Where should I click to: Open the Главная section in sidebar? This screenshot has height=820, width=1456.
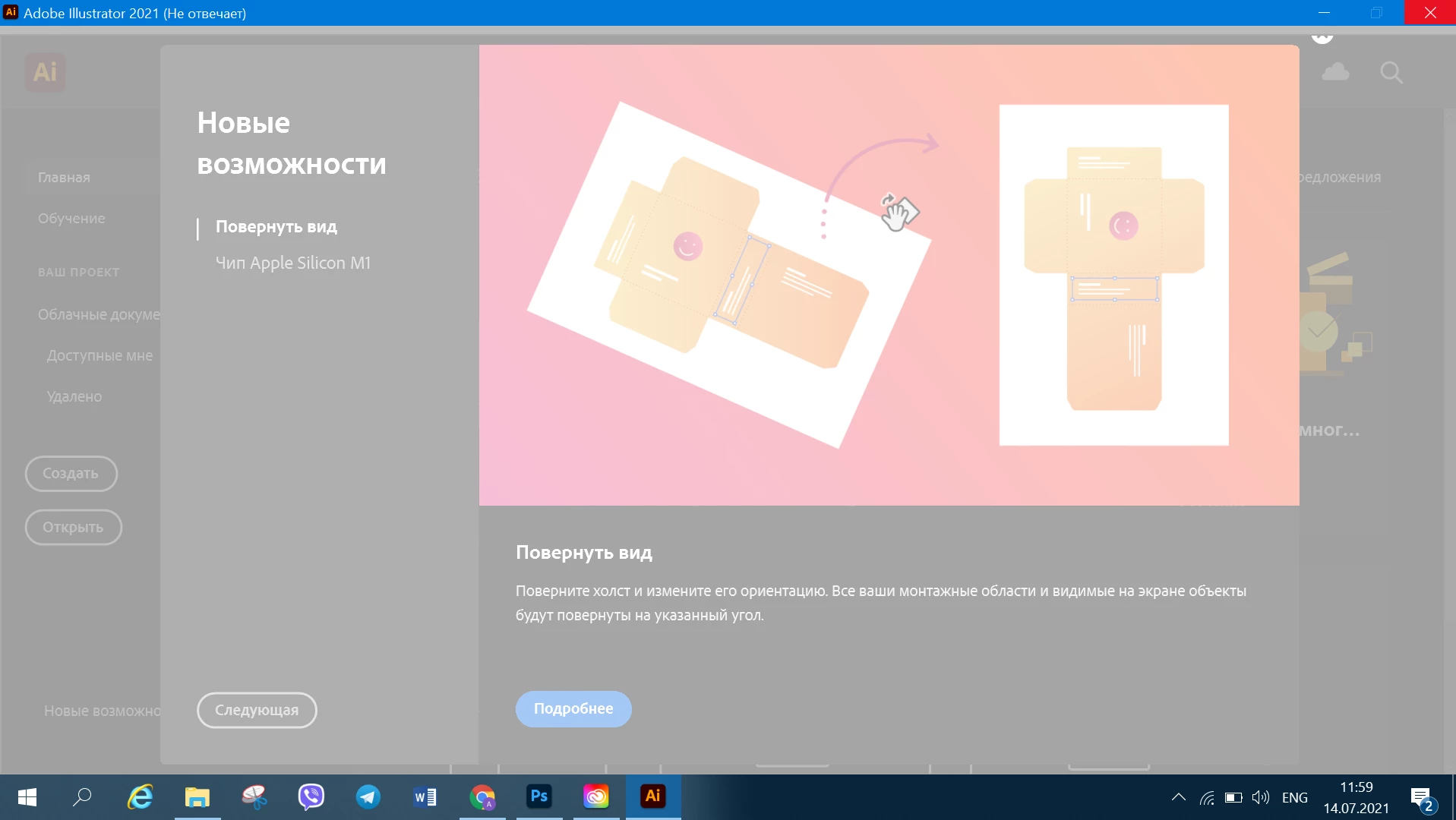pos(64,178)
